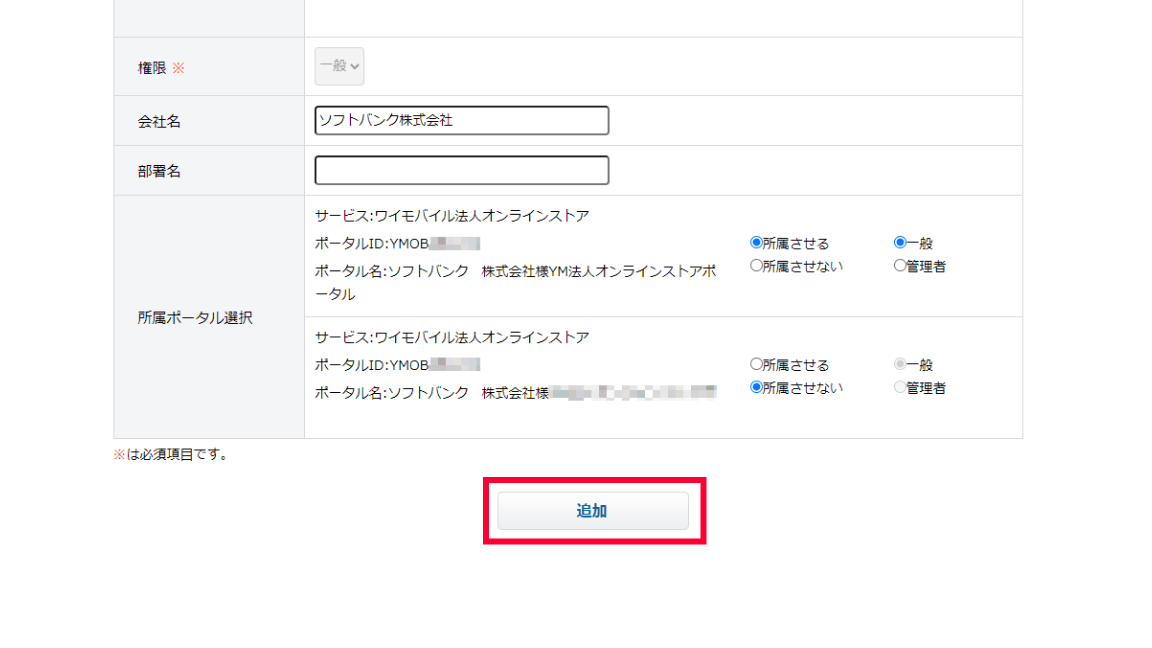The image size is (1152, 648).
Task: Choose greyed-out 一般 role for second portal
Action: (900, 365)
